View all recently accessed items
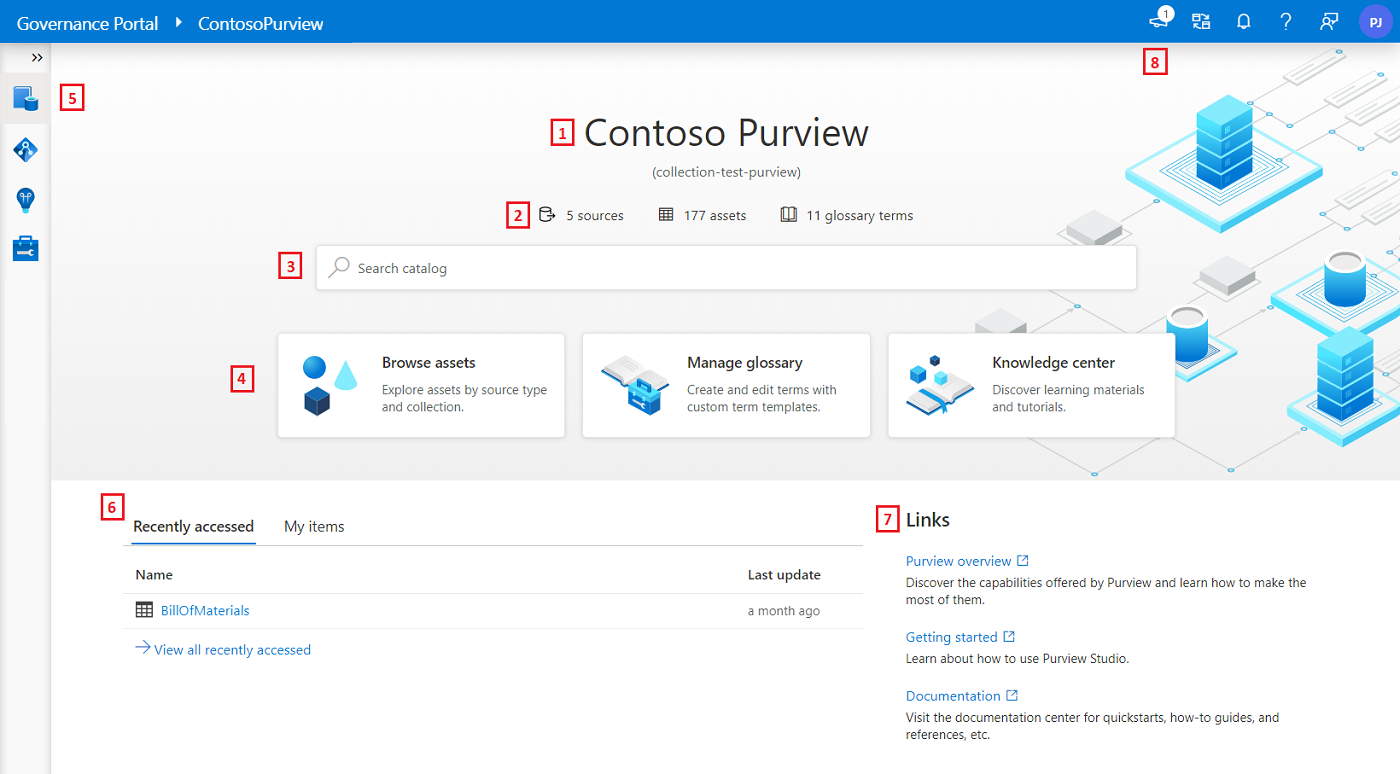The width and height of the screenshot is (1400, 774). coord(232,649)
